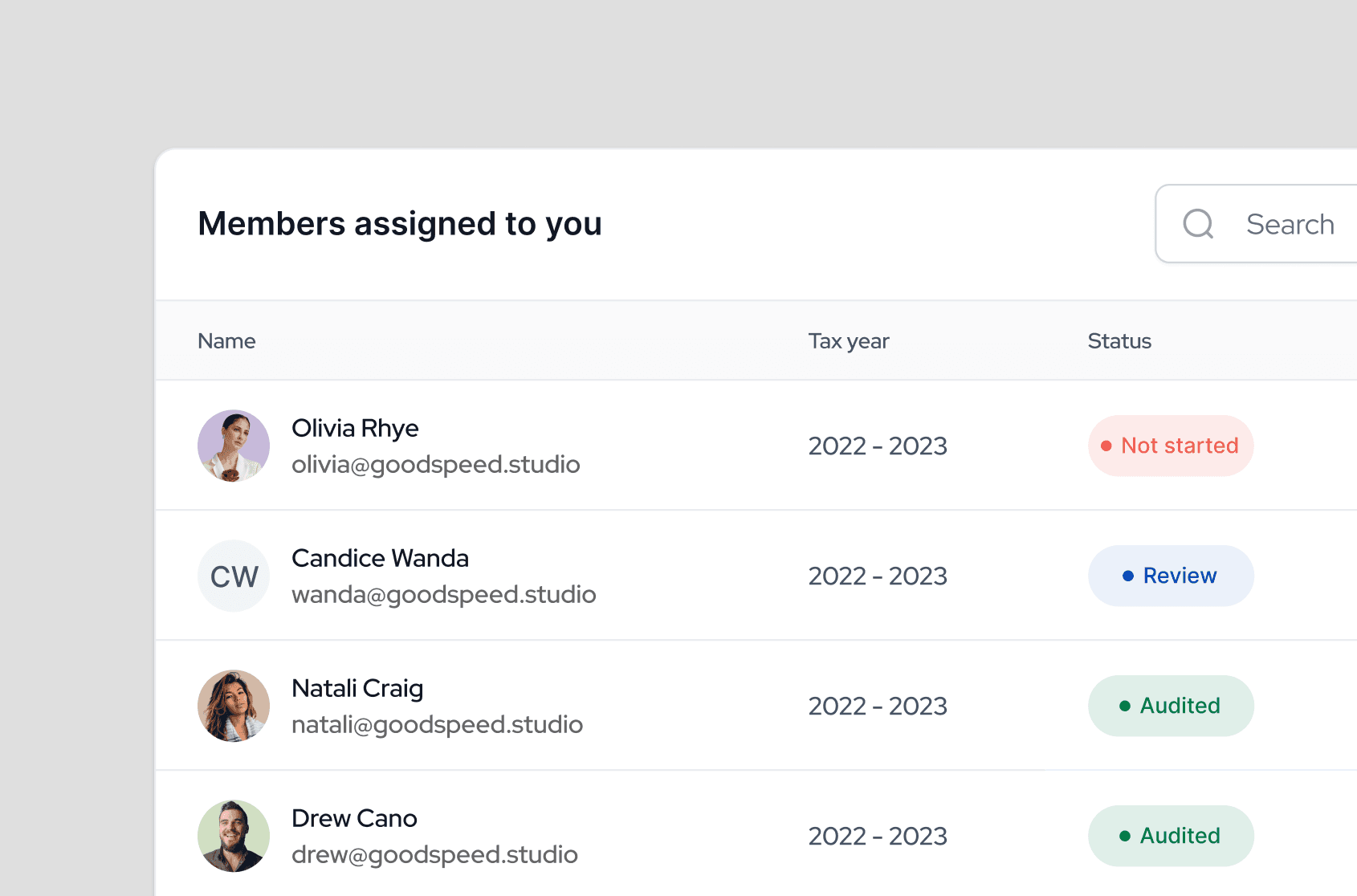This screenshot has height=896, width=1357.
Task: Click Natali Craig's Audited badge
Action: (x=1170, y=706)
